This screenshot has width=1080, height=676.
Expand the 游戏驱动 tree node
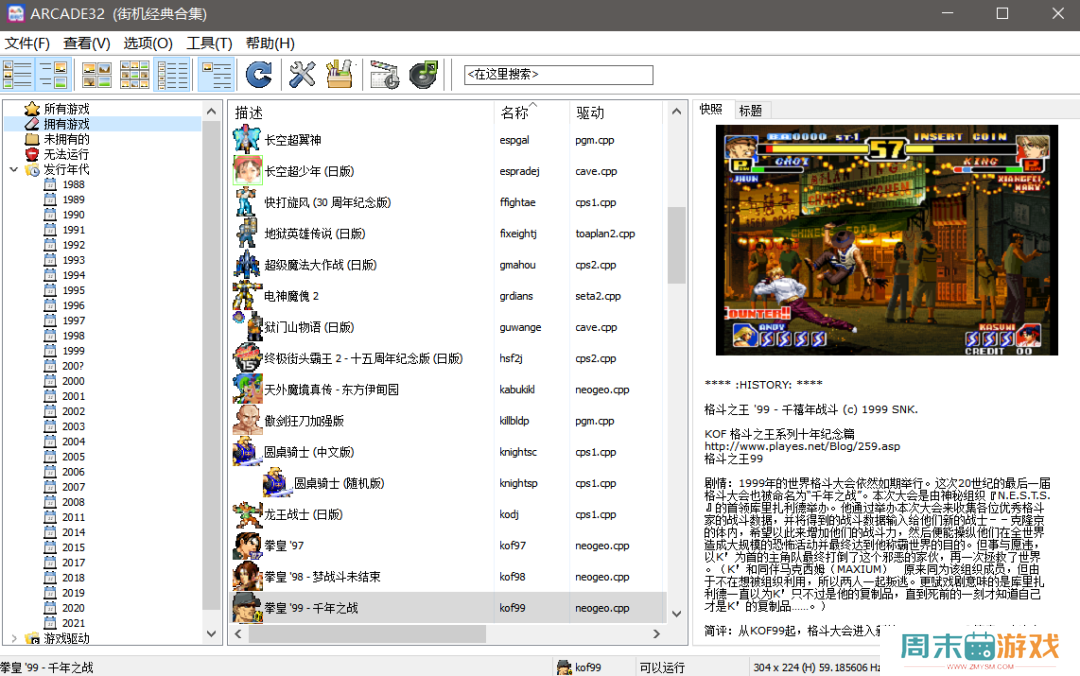13,638
